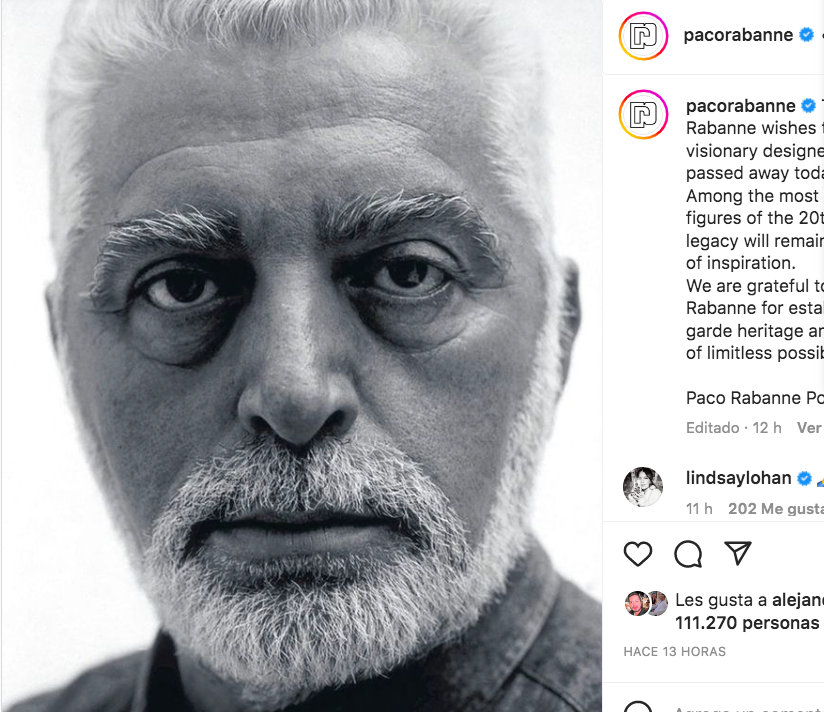The height and width of the screenshot is (712, 824).
Task: Open pacorabanne profile picture in the post header
Action: pos(643,36)
